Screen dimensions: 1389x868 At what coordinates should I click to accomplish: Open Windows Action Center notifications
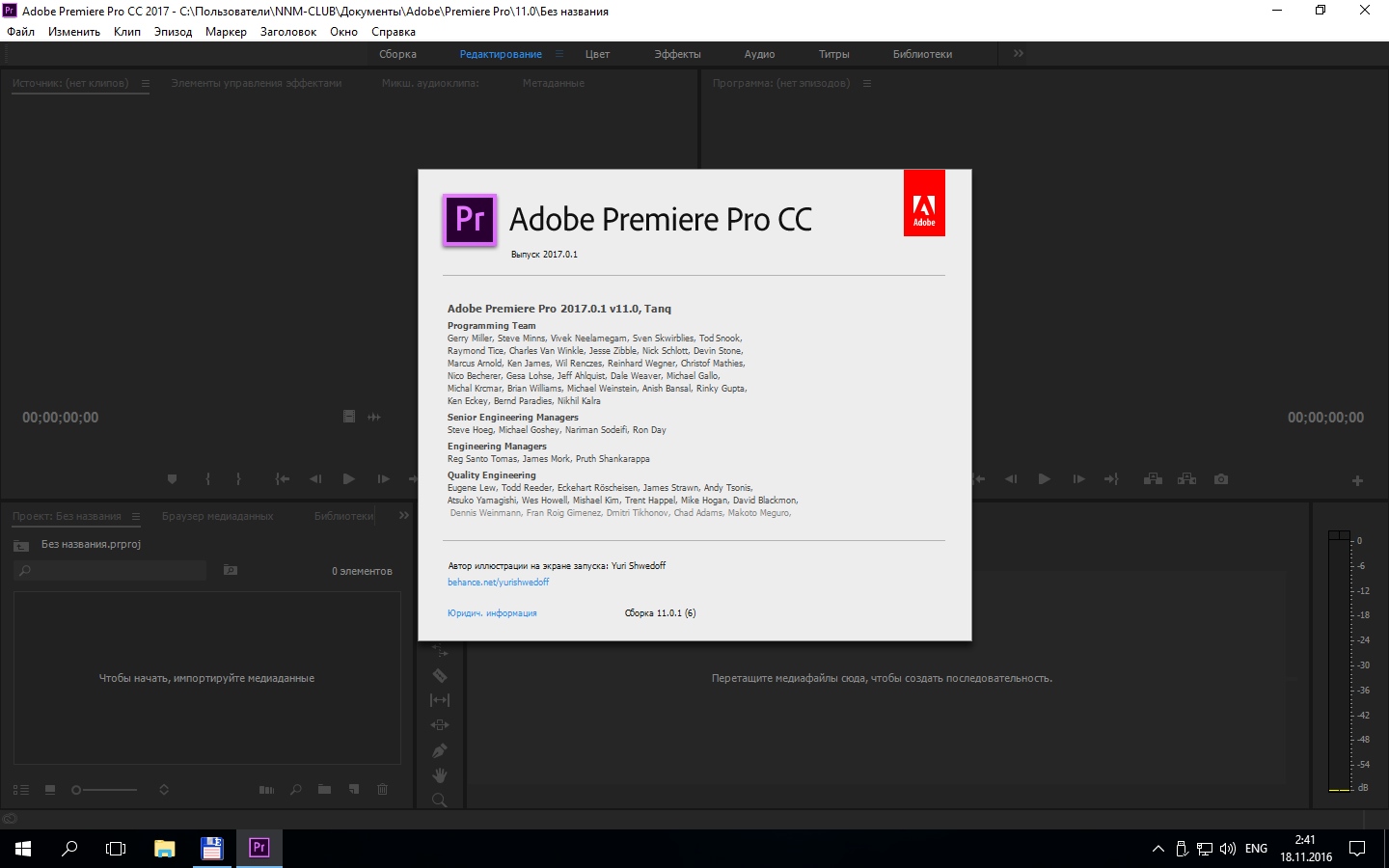(1357, 849)
